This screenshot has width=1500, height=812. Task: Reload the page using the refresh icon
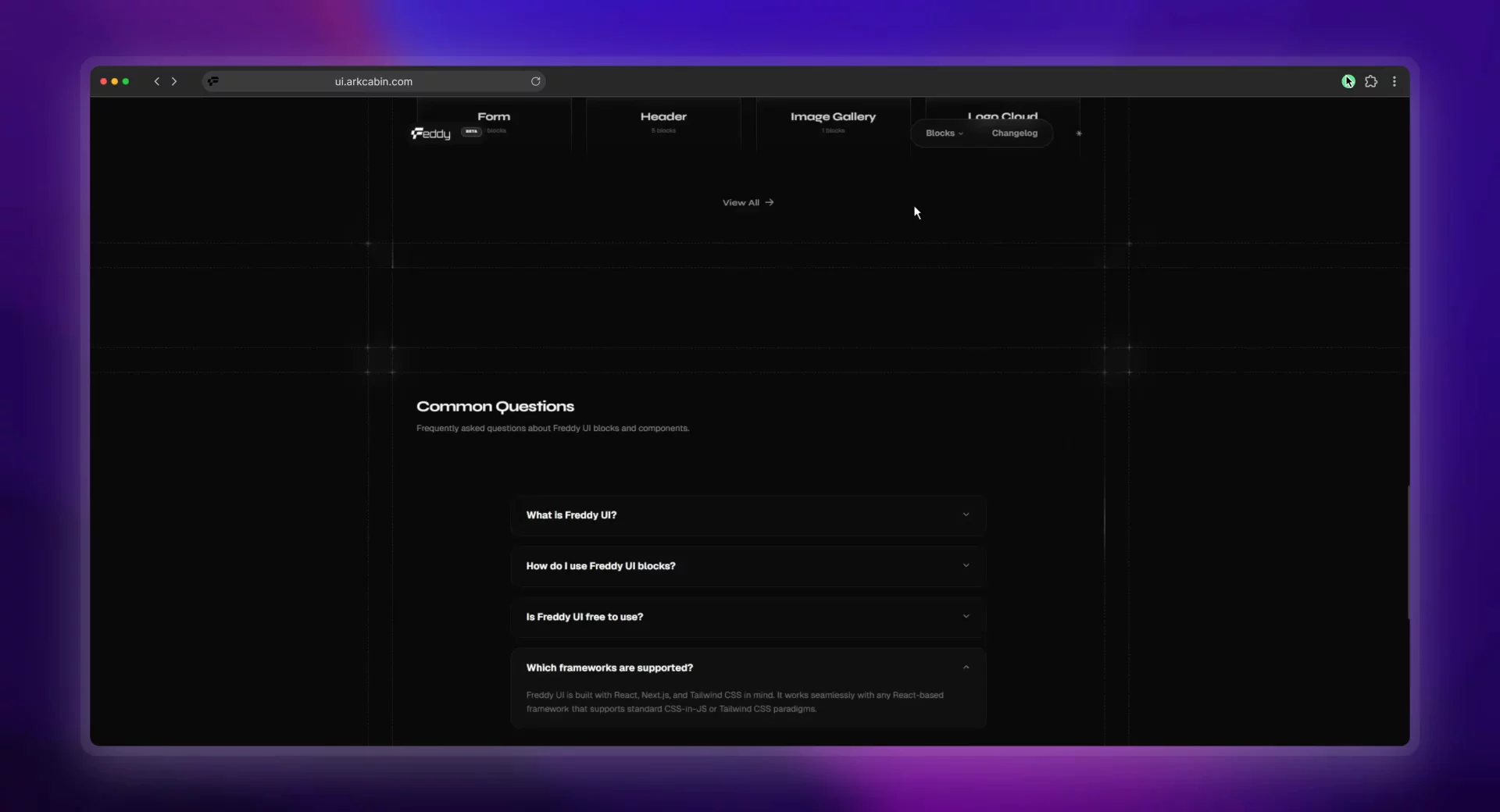coord(536,81)
